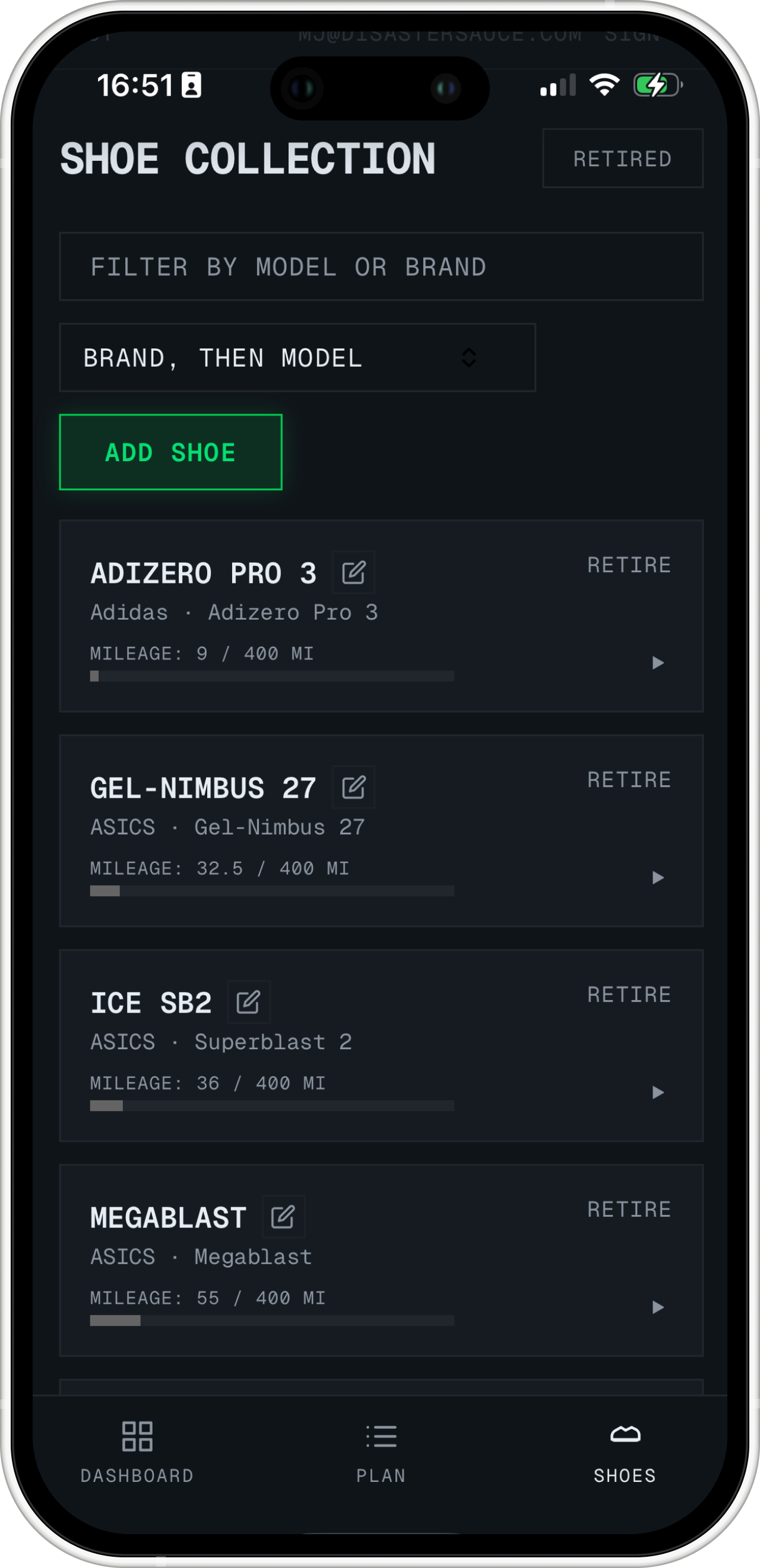
Task: Edit the Gel-Nimbus 27 shoe name
Action: [x=353, y=787]
